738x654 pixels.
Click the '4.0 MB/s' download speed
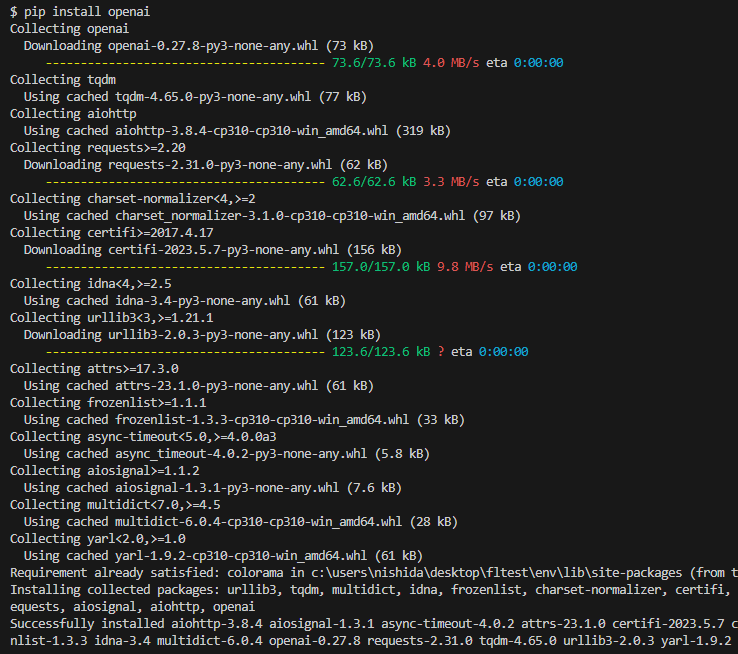[451, 63]
